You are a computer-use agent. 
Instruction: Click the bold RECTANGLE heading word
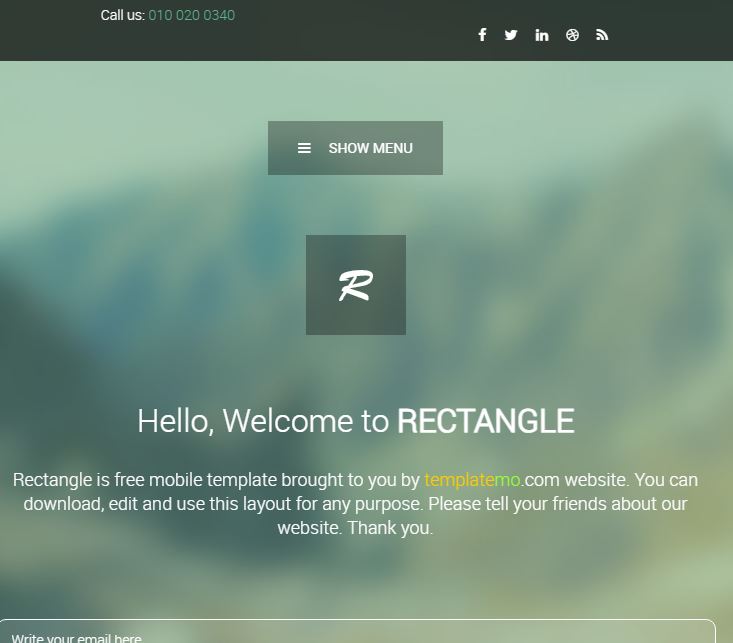485,421
